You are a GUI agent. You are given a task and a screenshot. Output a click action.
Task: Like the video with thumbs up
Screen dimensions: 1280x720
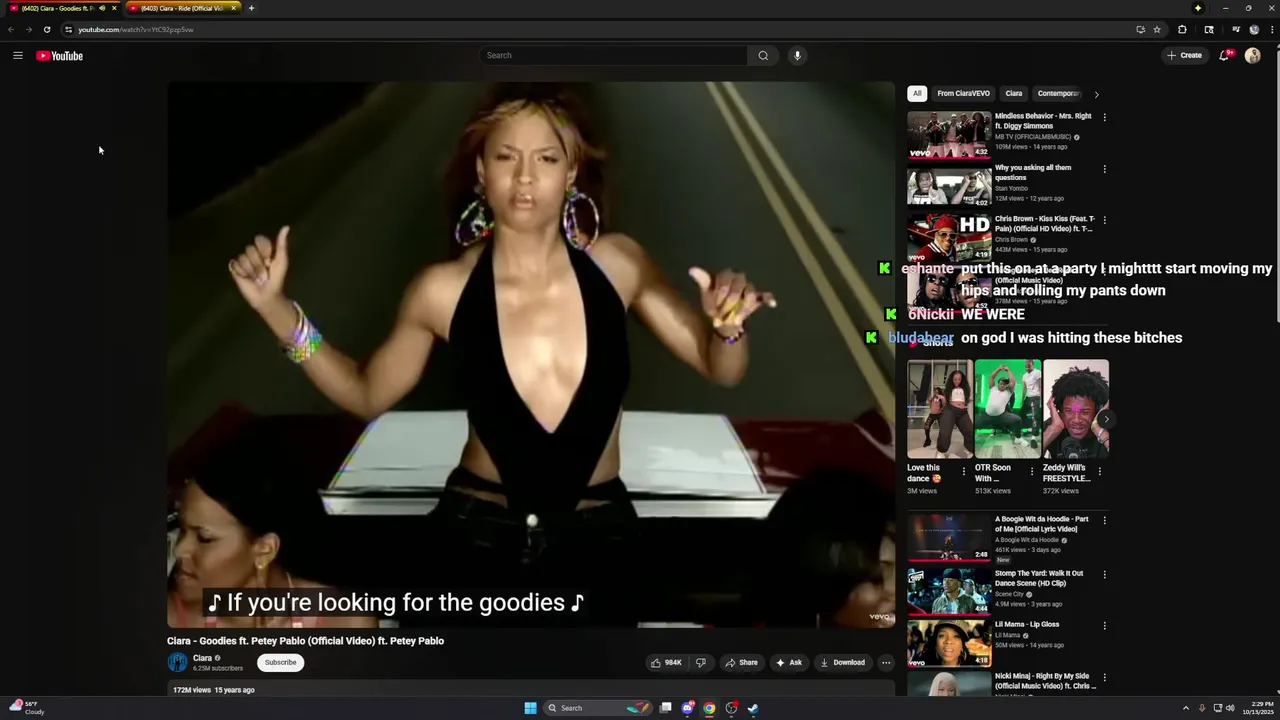coord(666,662)
